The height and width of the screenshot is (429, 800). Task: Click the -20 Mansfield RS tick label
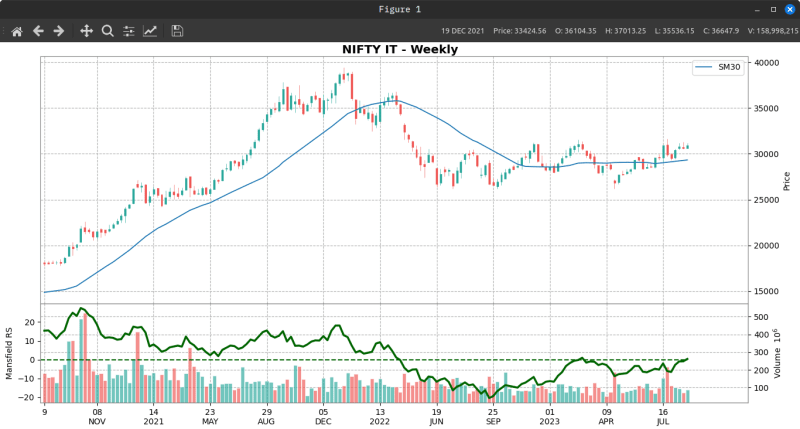(27, 397)
